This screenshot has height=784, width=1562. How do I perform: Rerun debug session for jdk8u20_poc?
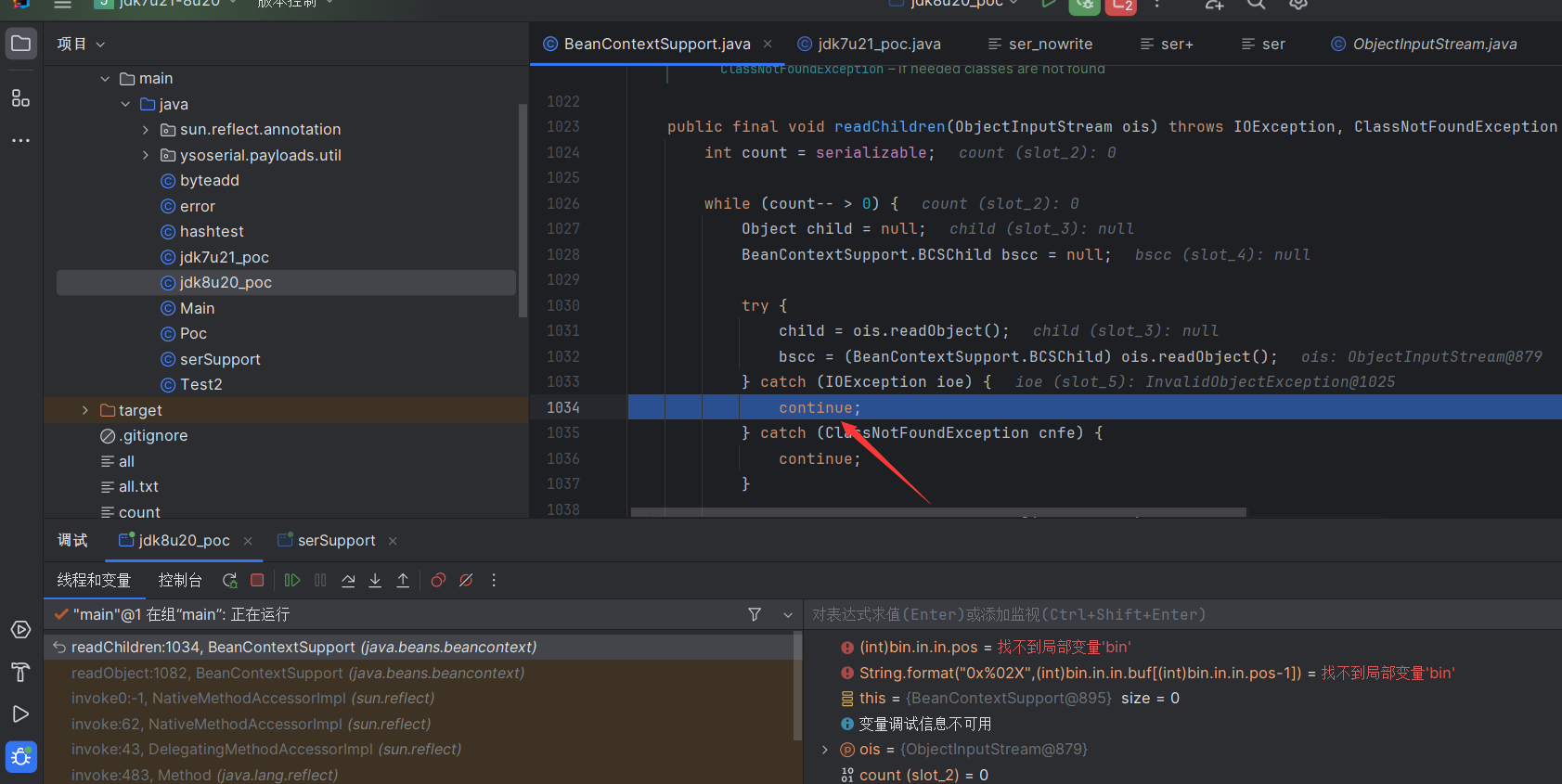229,580
